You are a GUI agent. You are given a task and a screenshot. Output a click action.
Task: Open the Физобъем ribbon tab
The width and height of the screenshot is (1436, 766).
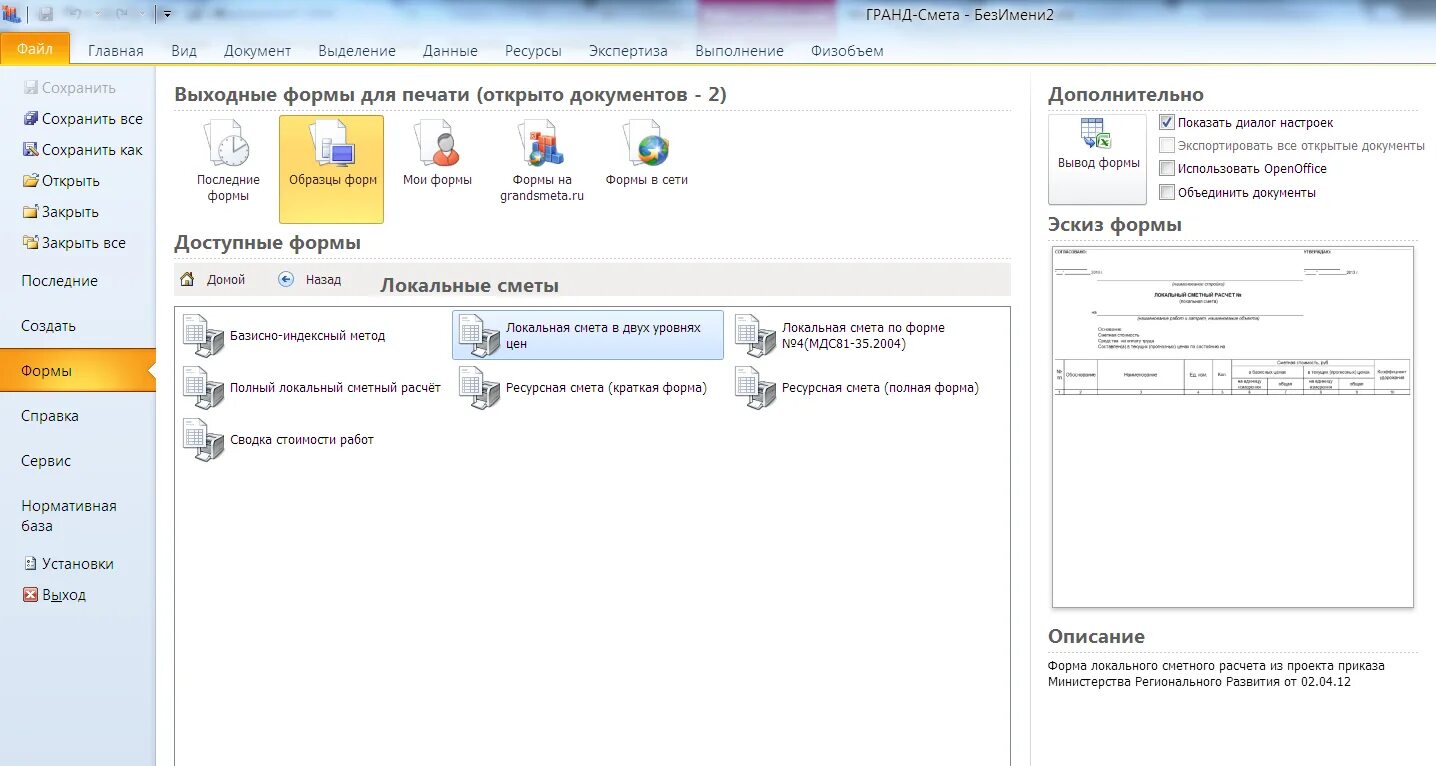(x=847, y=50)
